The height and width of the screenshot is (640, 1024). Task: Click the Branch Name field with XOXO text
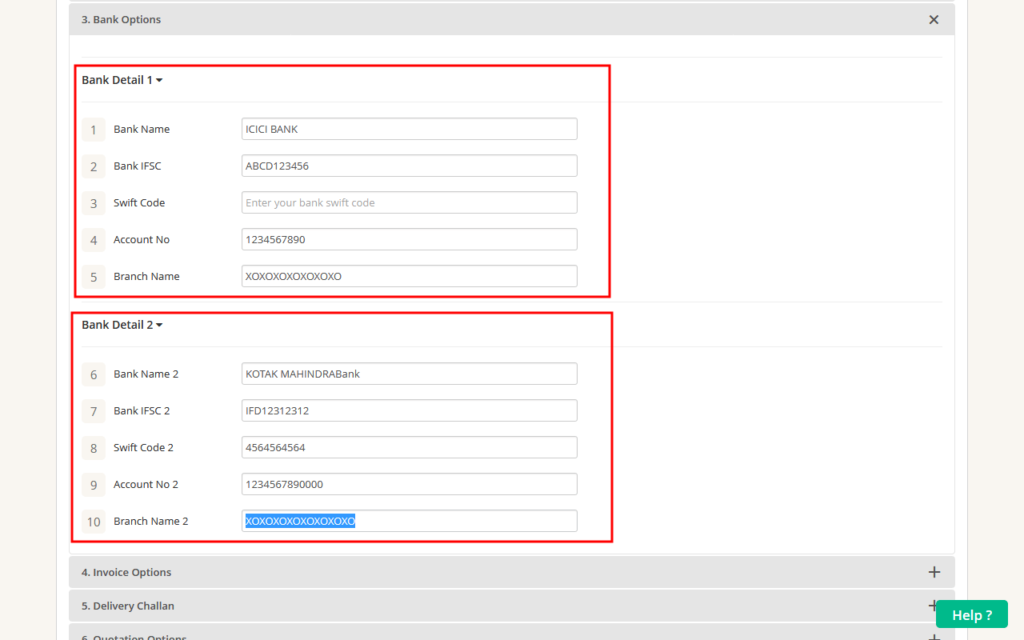[408, 276]
